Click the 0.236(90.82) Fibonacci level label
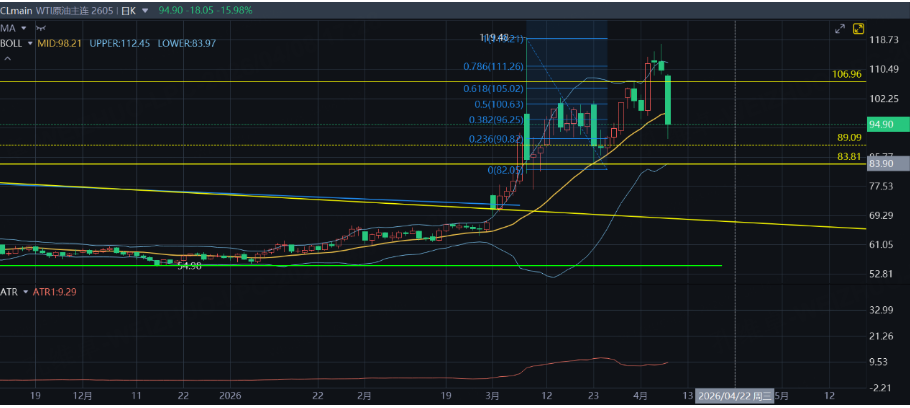910x408 pixels. point(496,139)
